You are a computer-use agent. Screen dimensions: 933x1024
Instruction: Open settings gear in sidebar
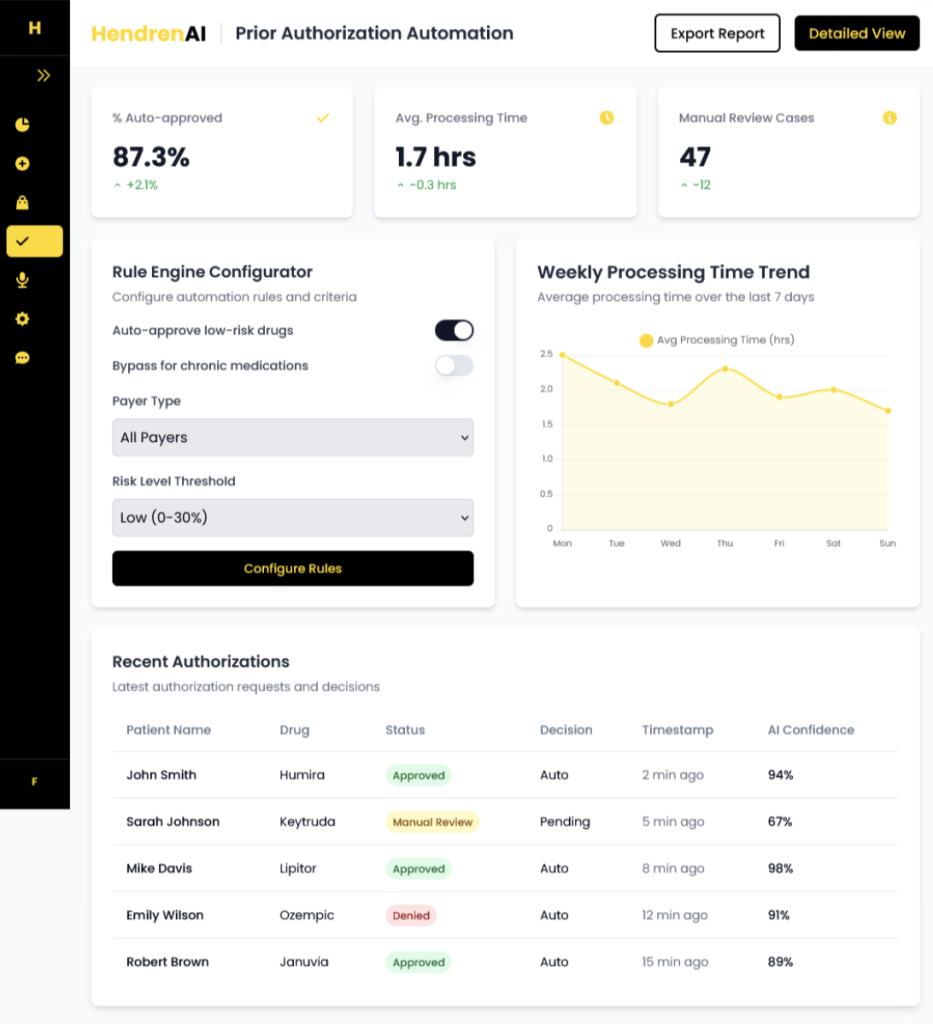22,319
